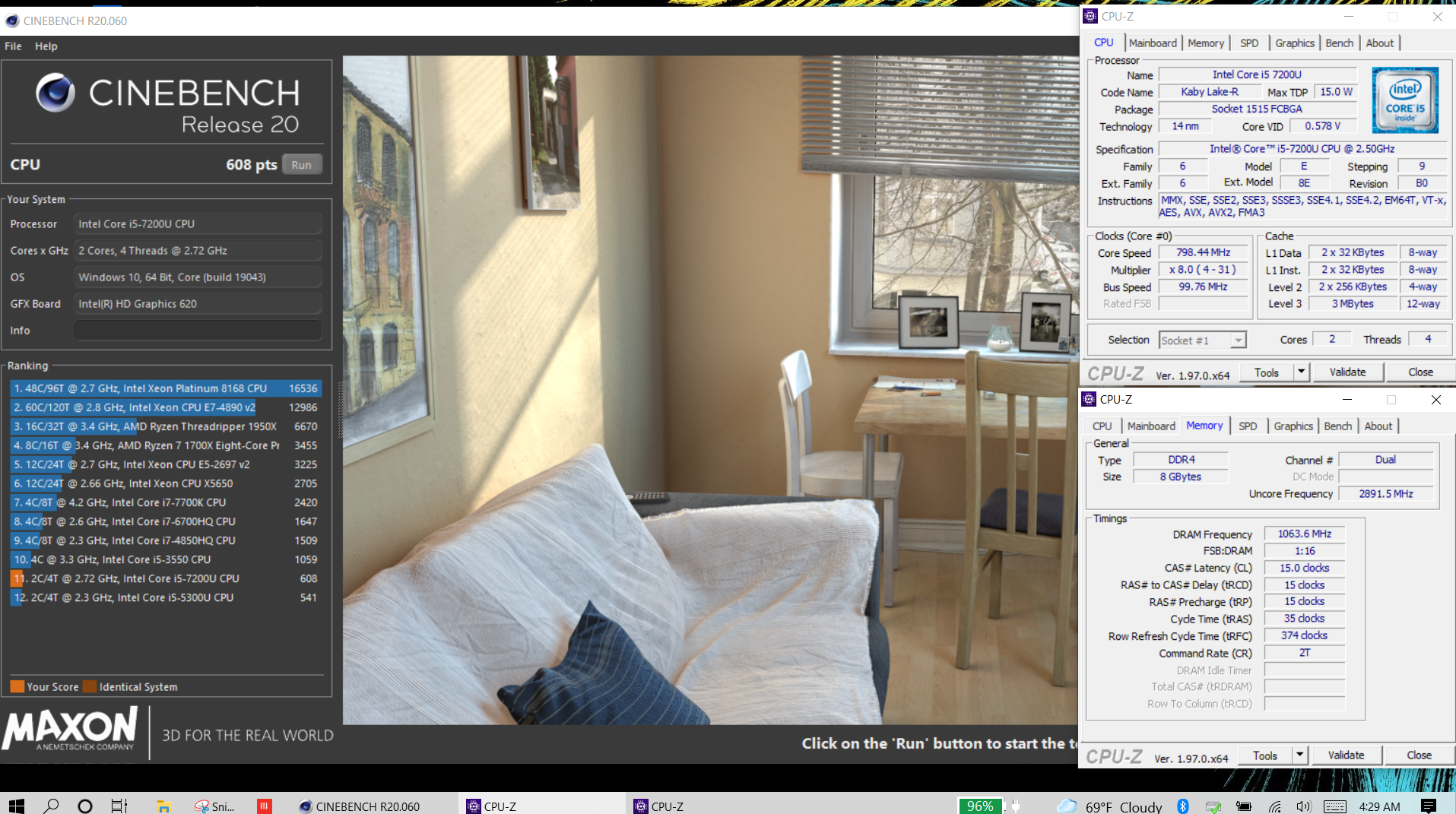Switch to Memory tab in upper CPU-Z
The image size is (1456, 814).
(1206, 43)
